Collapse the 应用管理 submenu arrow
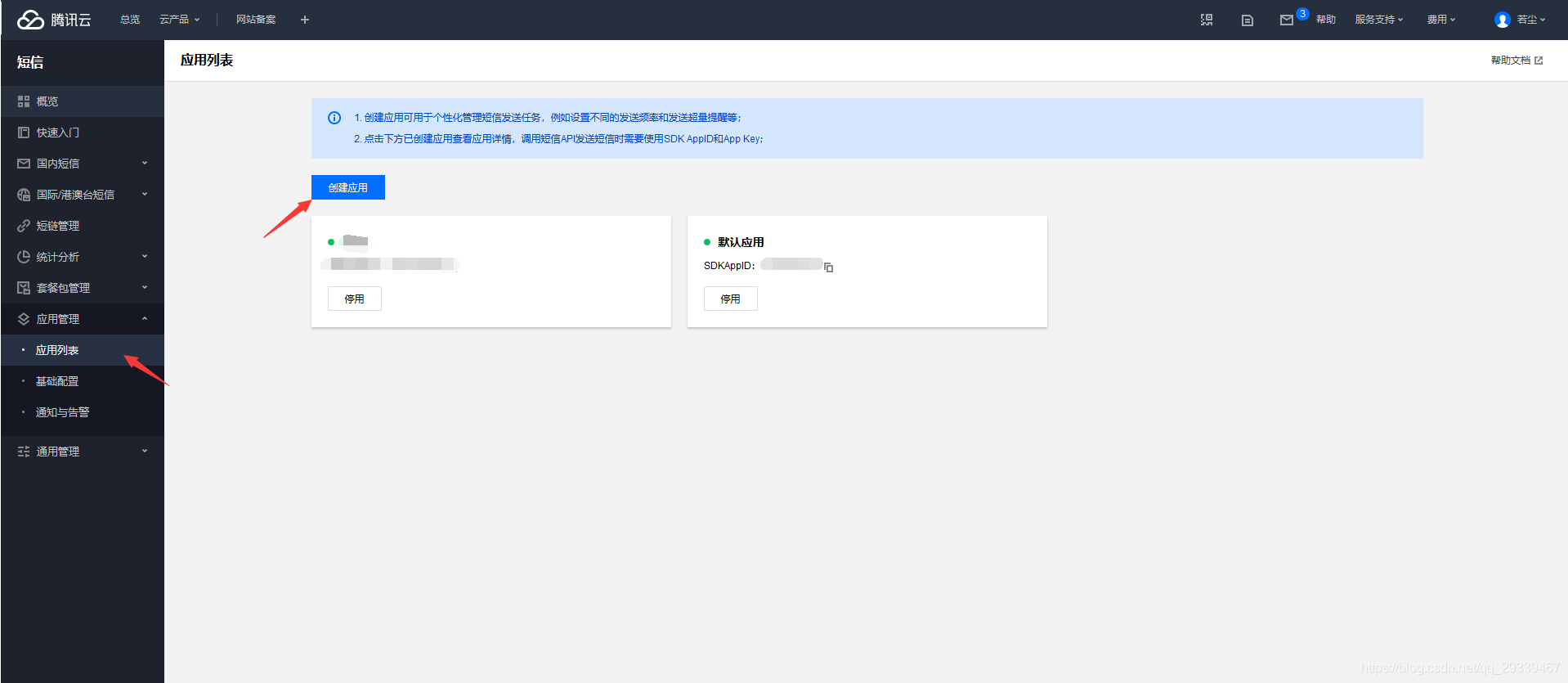 [145, 318]
